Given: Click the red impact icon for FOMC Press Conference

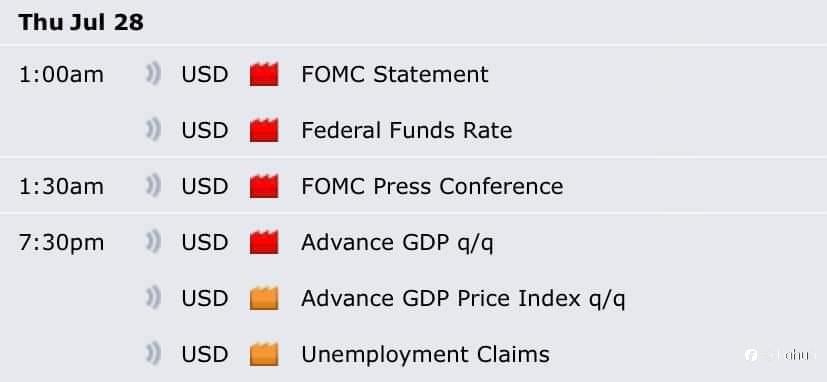Looking at the screenshot, I should click(264, 186).
